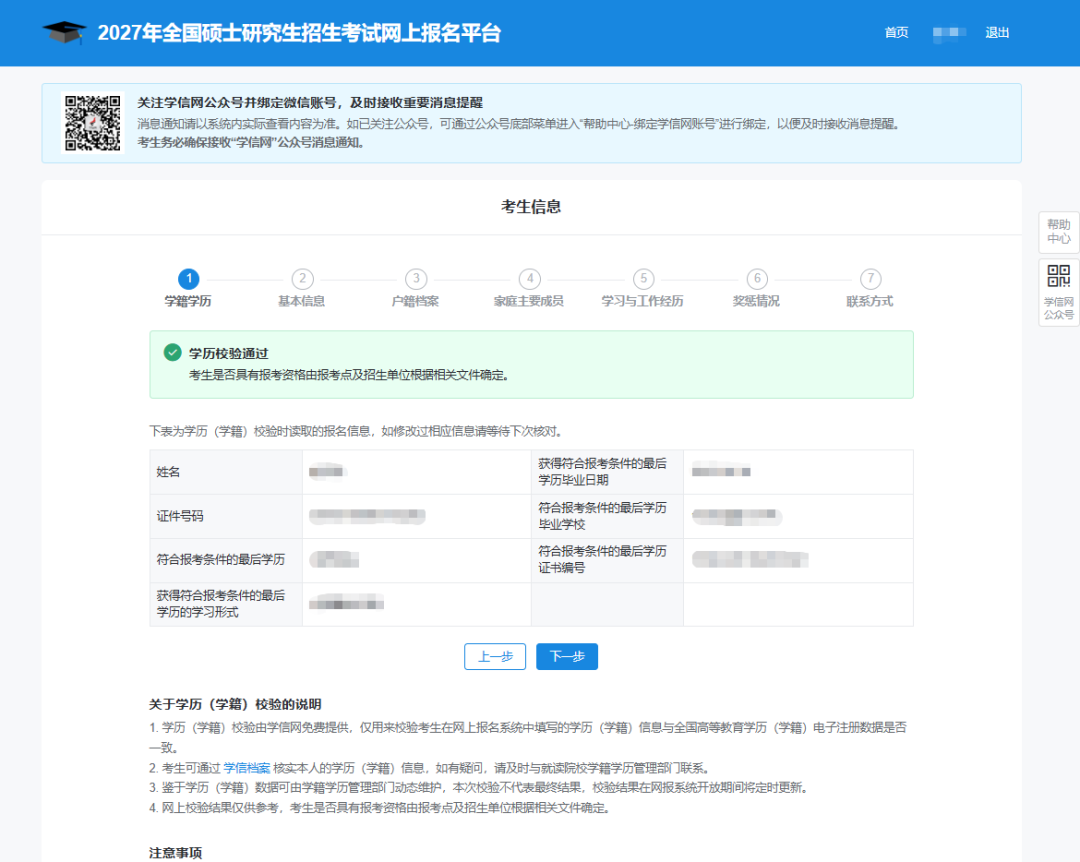The width and height of the screenshot is (1080, 862).
Task: Click the 考生务必确保接收 notice line
Action: [251, 143]
